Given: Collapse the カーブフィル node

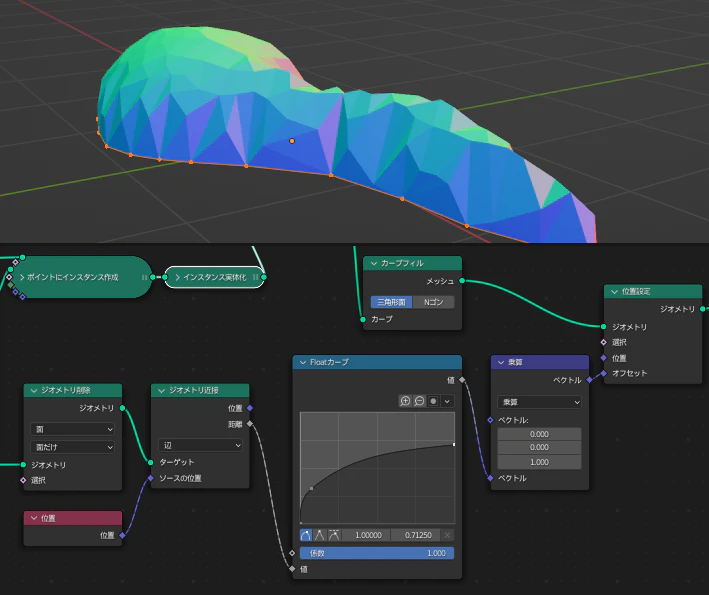Looking at the screenshot, I should [374, 263].
